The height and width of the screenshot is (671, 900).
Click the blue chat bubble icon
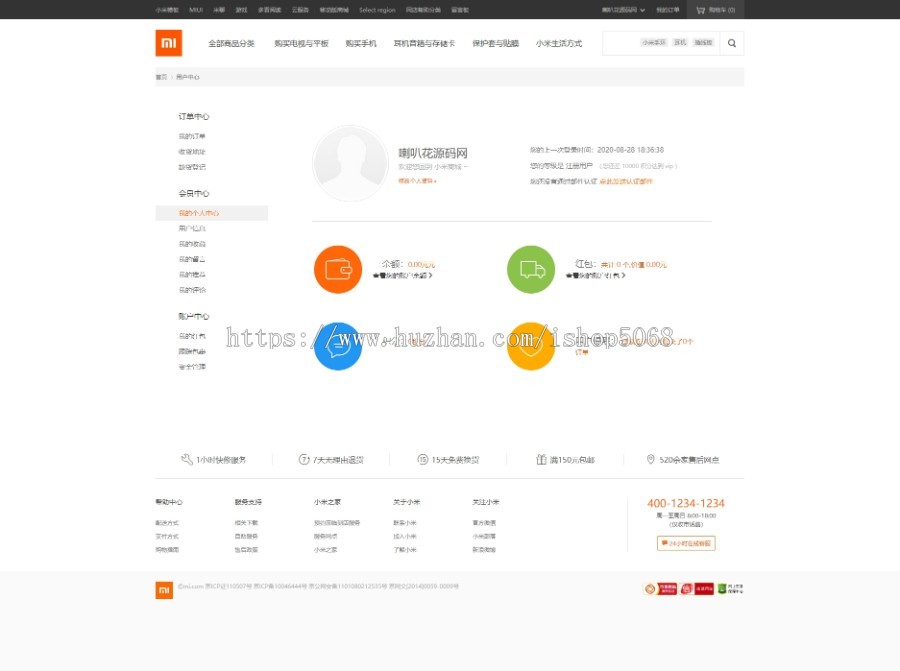[x=338, y=346]
